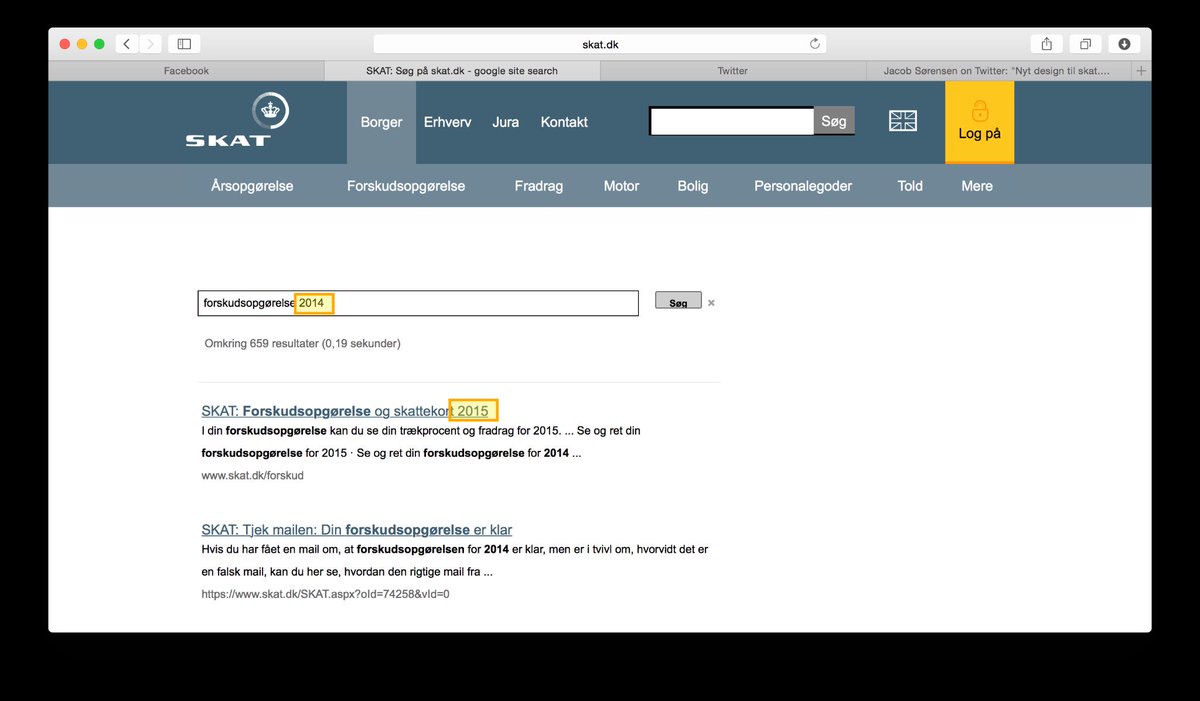Click the skat.dk address bar
The height and width of the screenshot is (701, 1200).
pos(600,44)
